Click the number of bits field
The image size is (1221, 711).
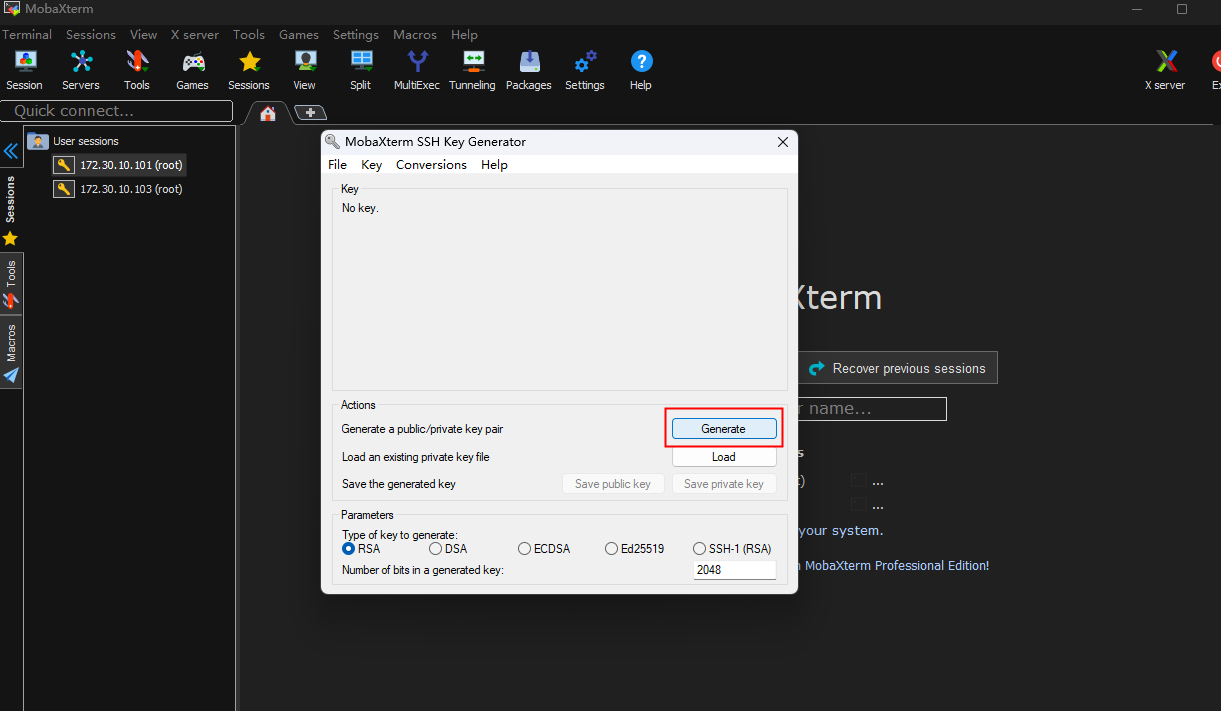(735, 570)
